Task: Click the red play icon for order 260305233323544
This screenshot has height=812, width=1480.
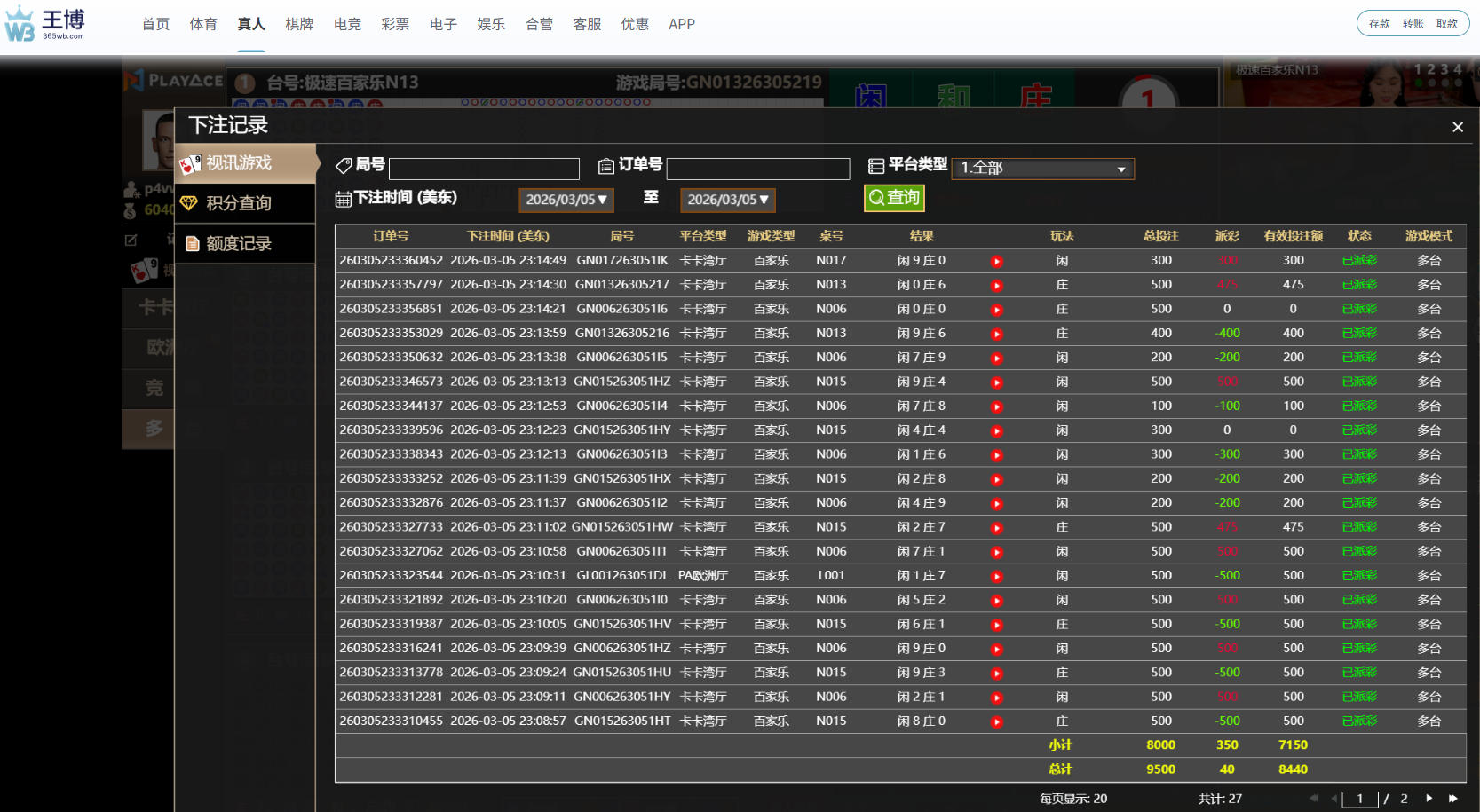Action: [x=997, y=577]
